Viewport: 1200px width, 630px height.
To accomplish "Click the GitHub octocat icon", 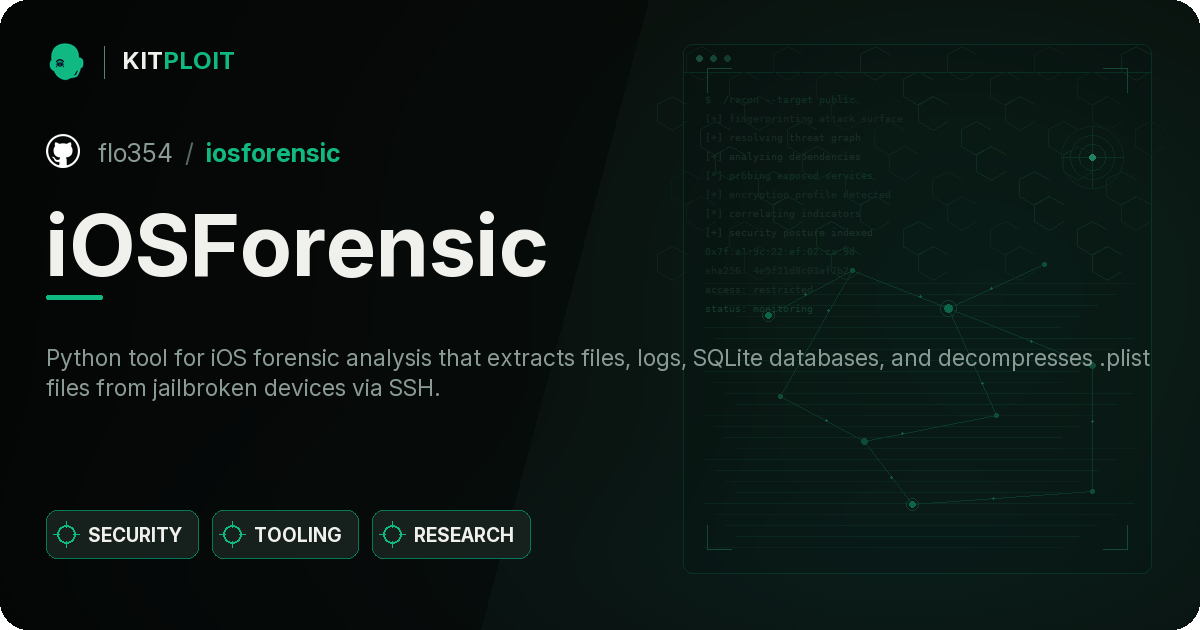I will [63, 152].
